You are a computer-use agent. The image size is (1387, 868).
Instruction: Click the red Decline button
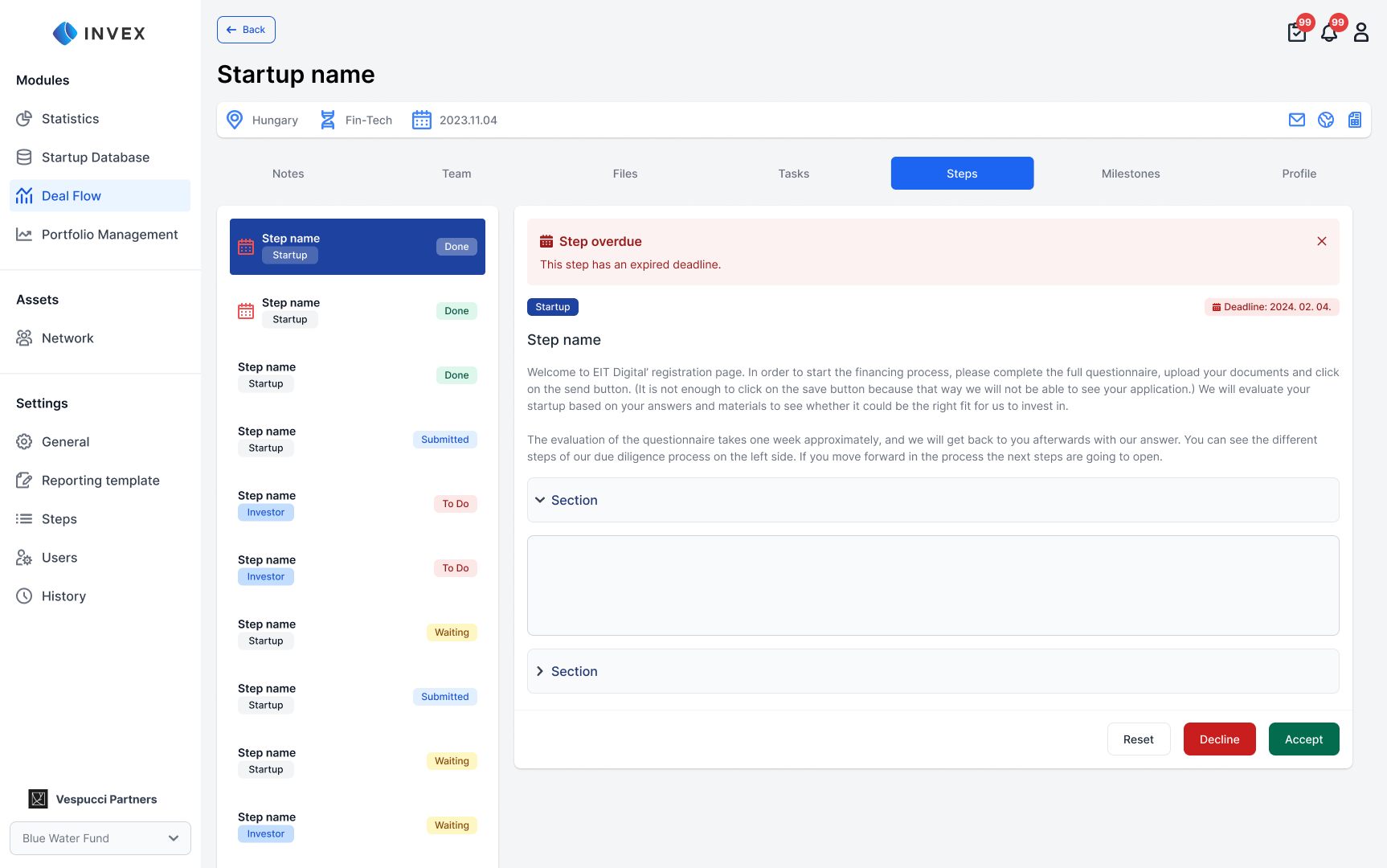(1219, 739)
